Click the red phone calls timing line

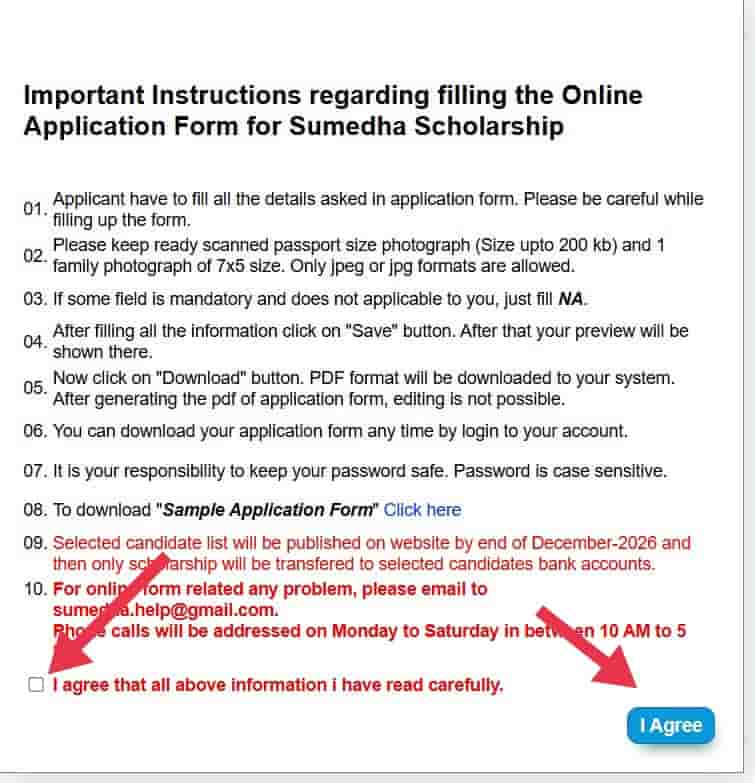tap(370, 631)
